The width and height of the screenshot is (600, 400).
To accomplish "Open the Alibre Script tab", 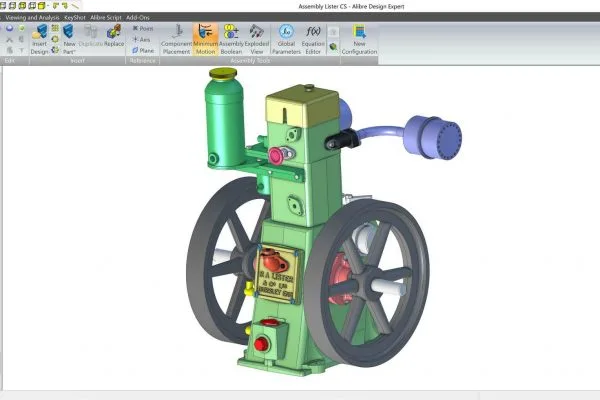I will coord(106,18).
